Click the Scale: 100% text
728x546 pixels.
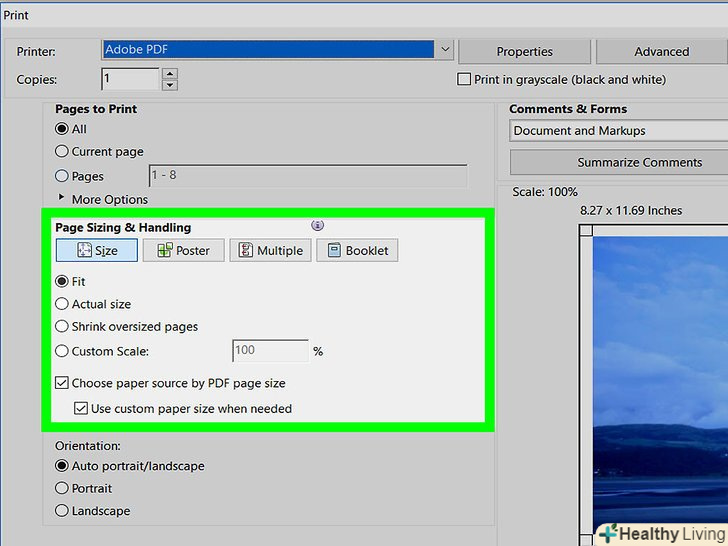tap(545, 192)
